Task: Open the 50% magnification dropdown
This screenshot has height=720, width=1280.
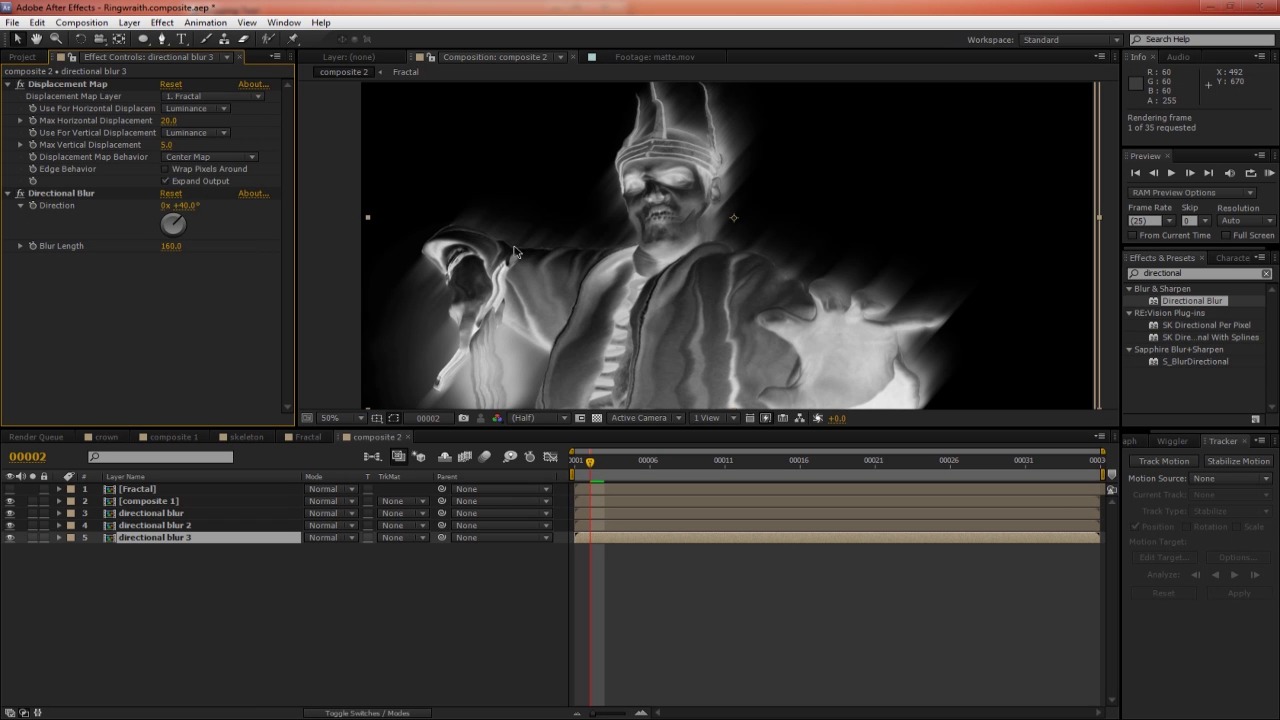Action: [342, 418]
